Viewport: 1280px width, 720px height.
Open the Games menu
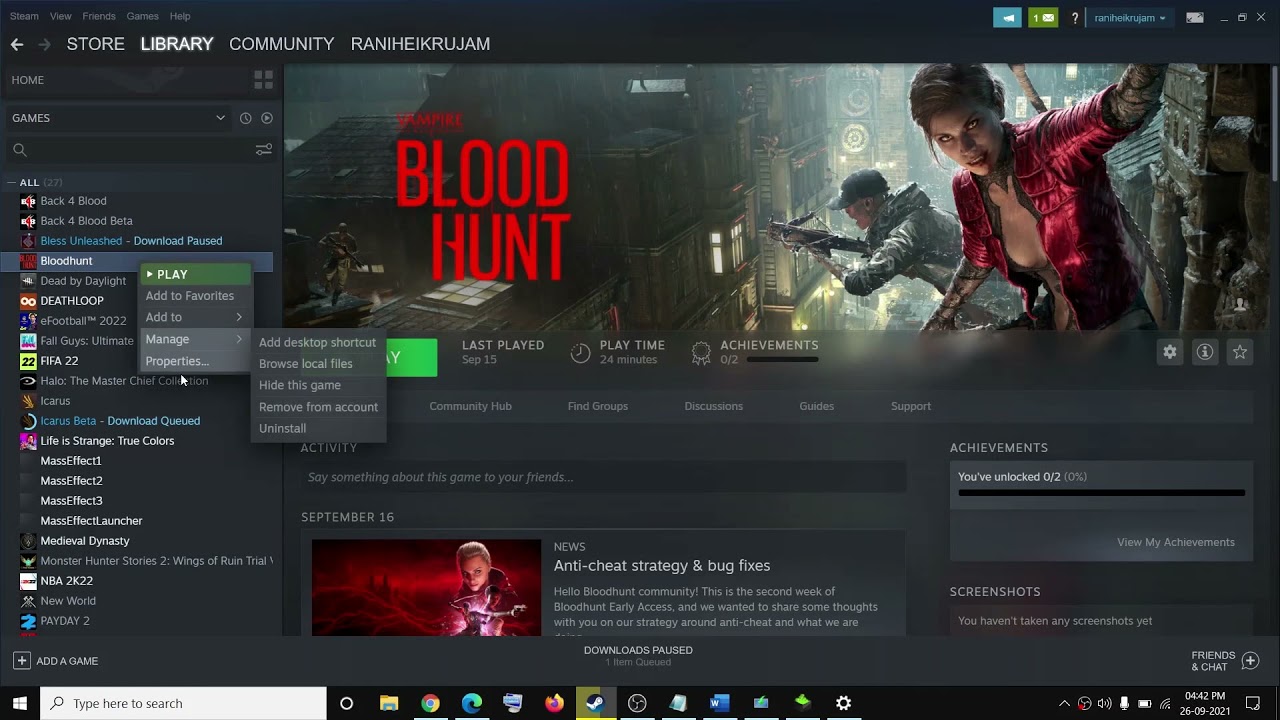(x=143, y=16)
